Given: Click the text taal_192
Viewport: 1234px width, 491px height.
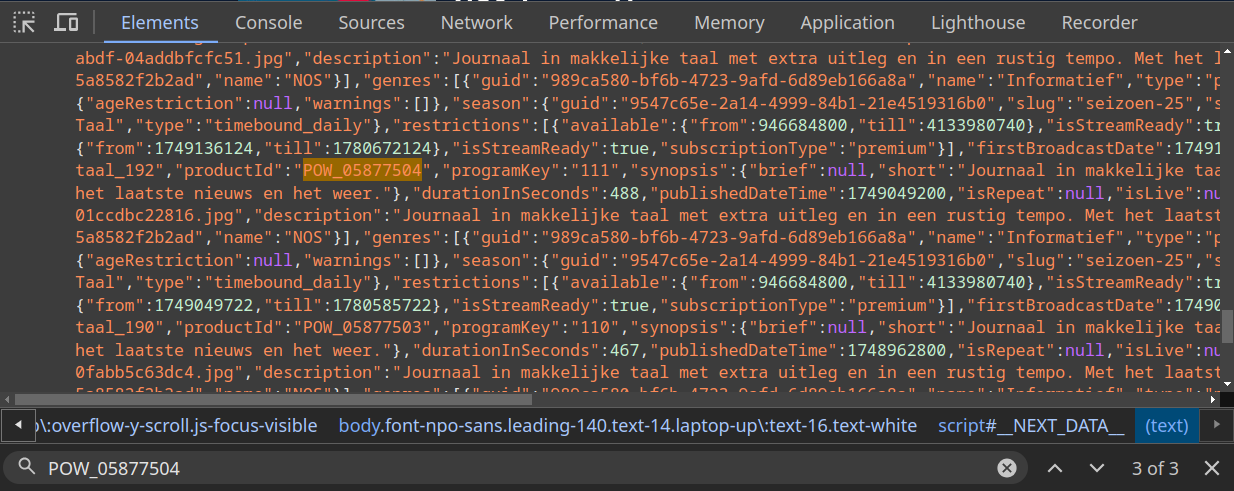Looking at the screenshot, I should tap(115, 170).
